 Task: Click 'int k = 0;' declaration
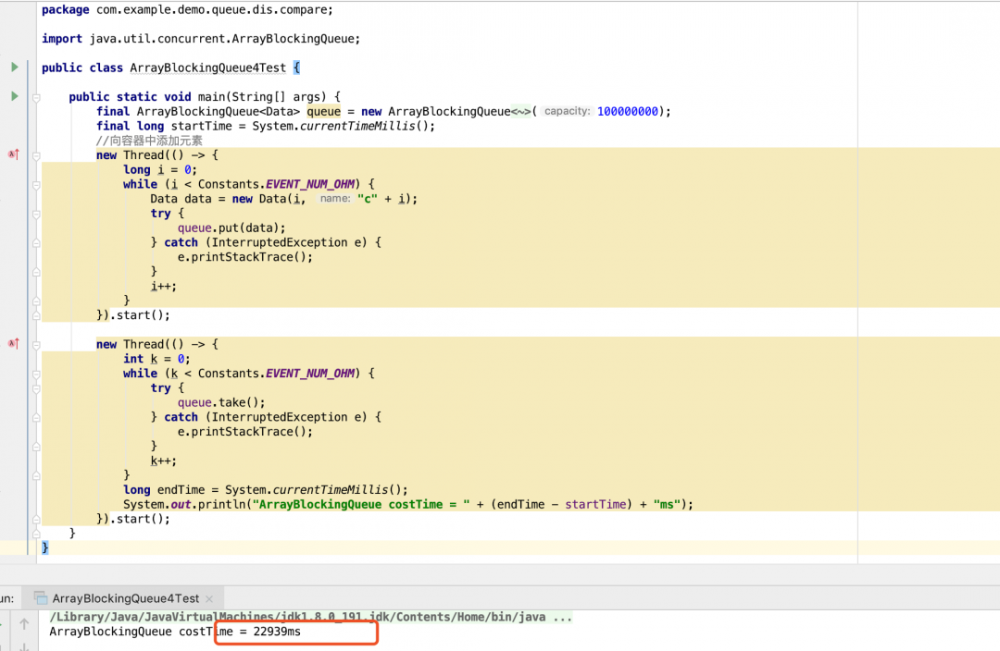pyautogui.click(x=157, y=359)
